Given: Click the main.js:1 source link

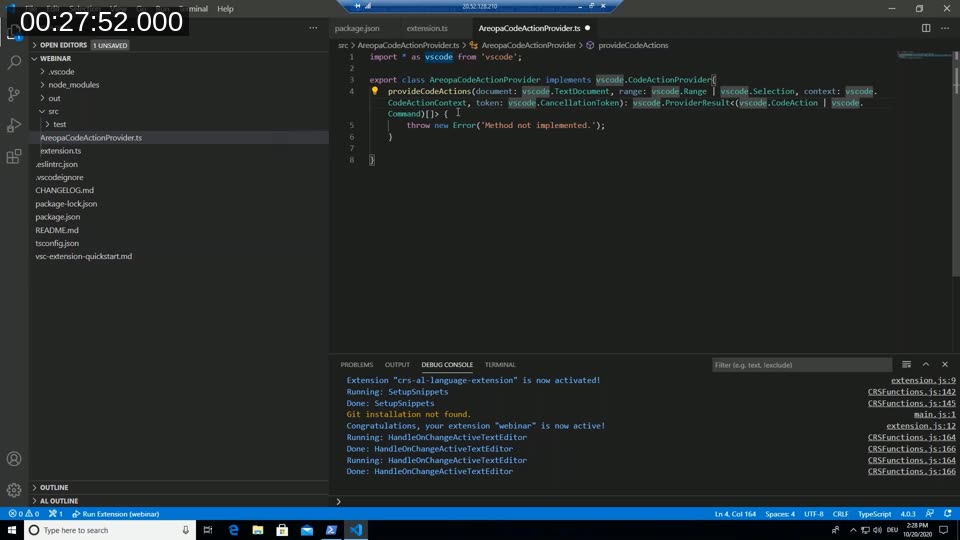Looking at the screenshot, I should coord(934,414).
